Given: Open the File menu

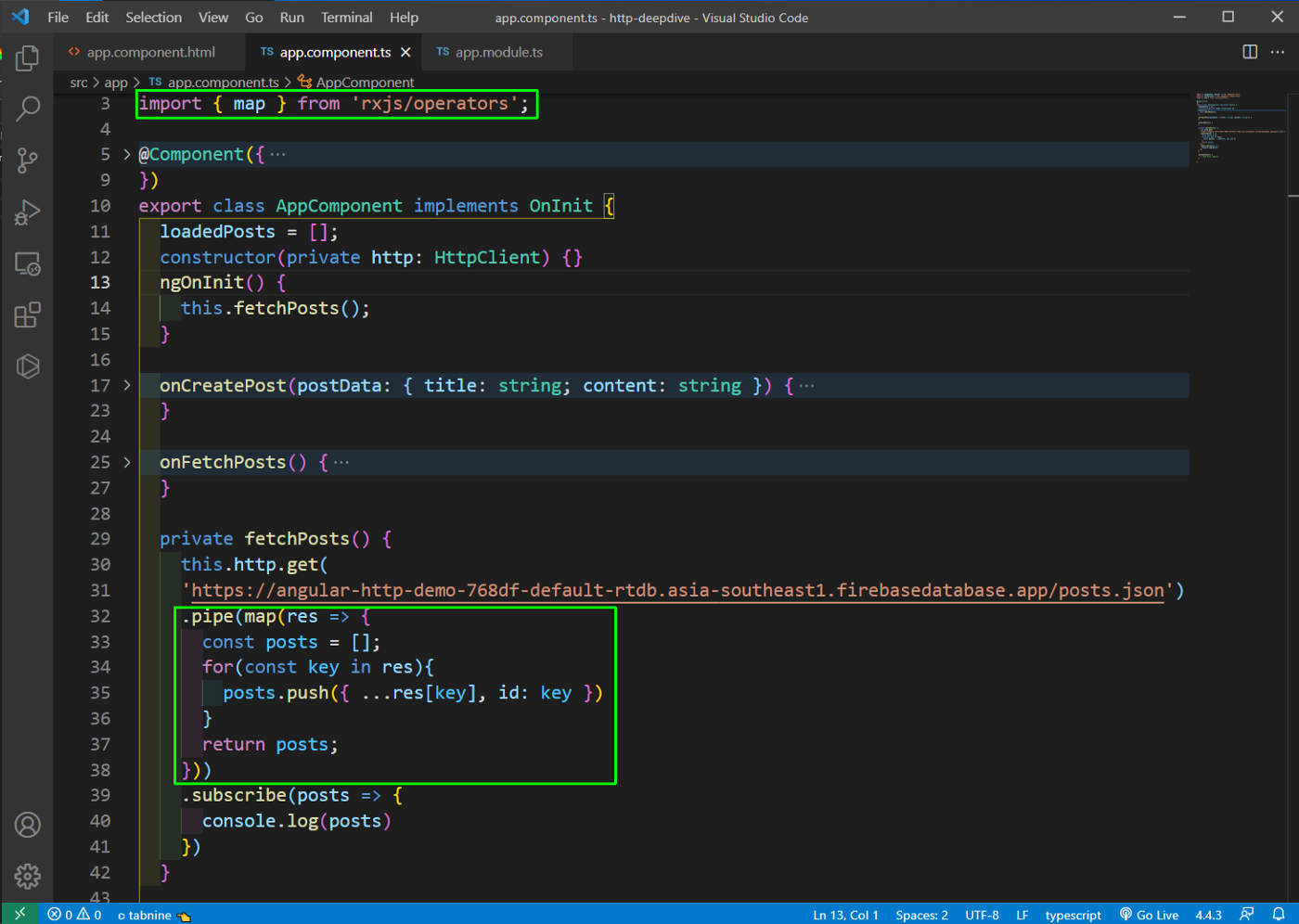Looking at the screenshot, I should pyautogui.click(x=58, y=17).
